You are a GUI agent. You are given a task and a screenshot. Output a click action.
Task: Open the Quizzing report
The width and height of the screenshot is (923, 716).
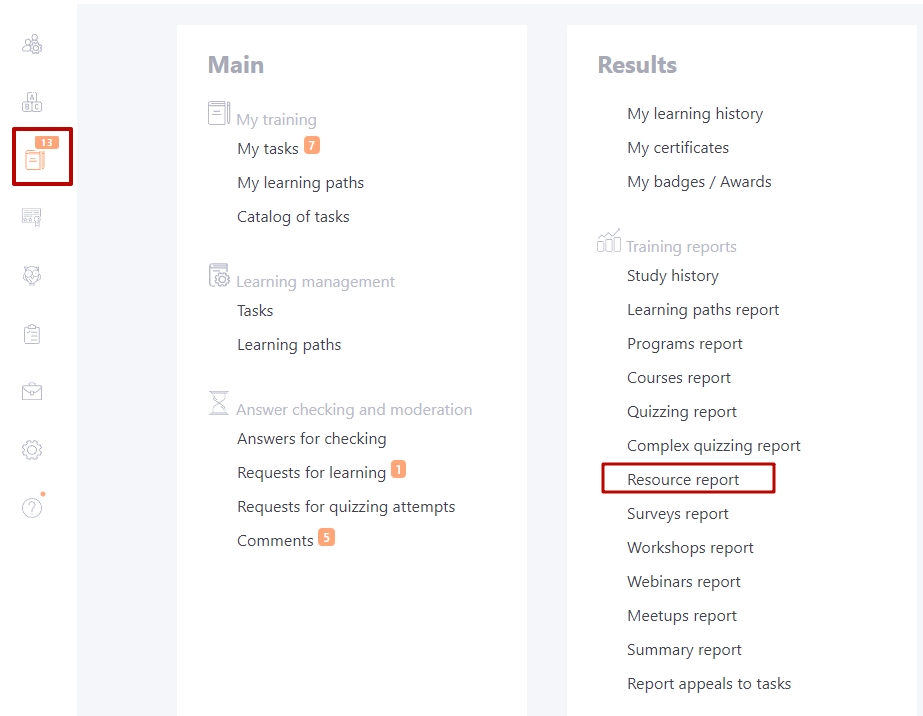point(682,412)
